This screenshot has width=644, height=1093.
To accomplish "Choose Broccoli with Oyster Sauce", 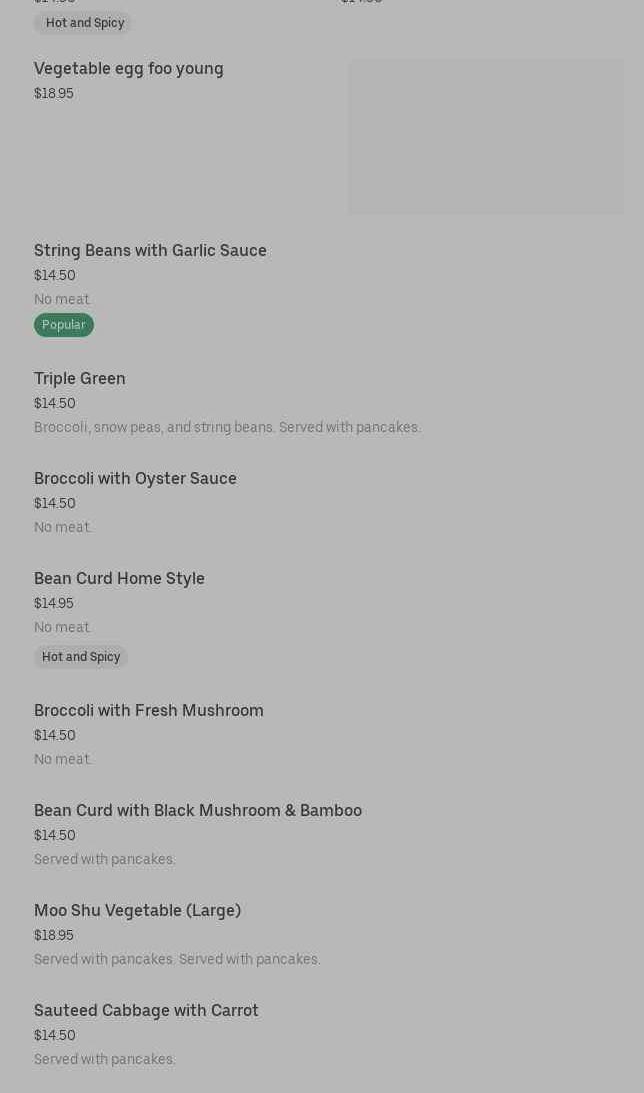I will (x=135, y=478).
